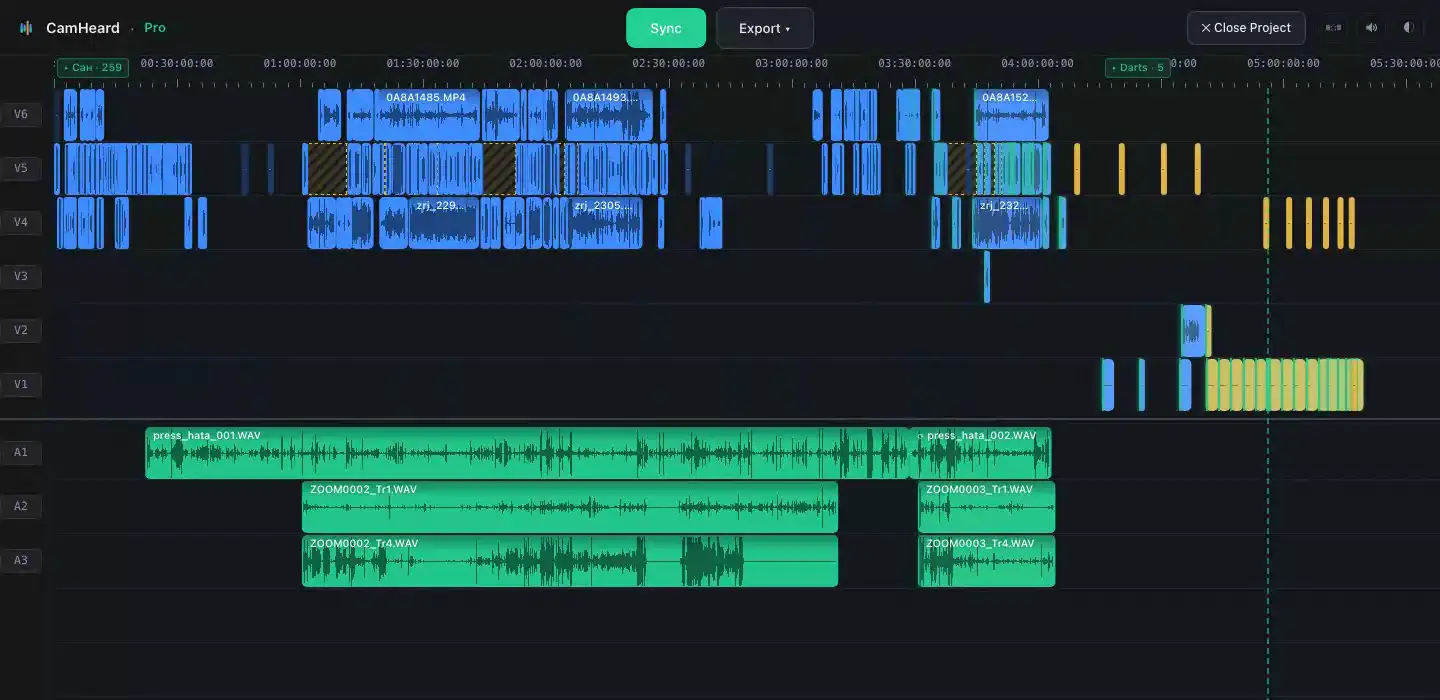
Task: Select the V3 track label
Action: pyautogui.click(x=21, y=276)
